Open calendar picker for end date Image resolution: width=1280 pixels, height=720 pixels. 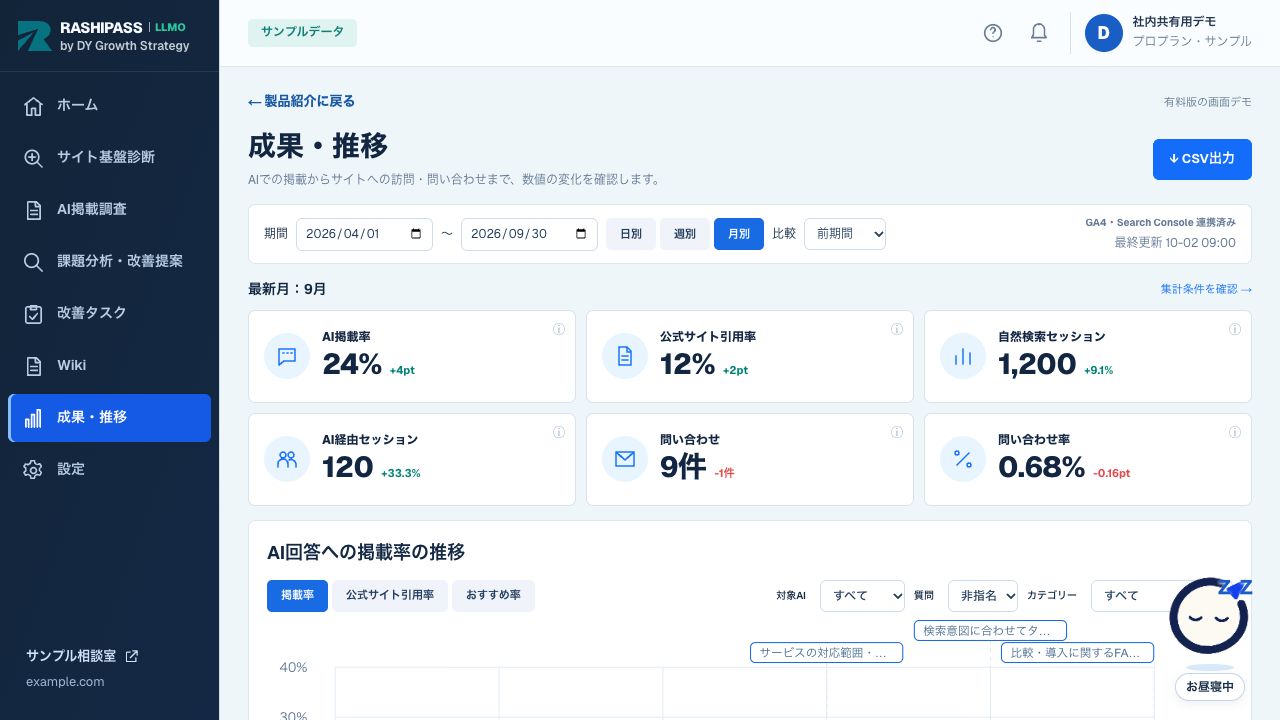(x=582, y=234)
